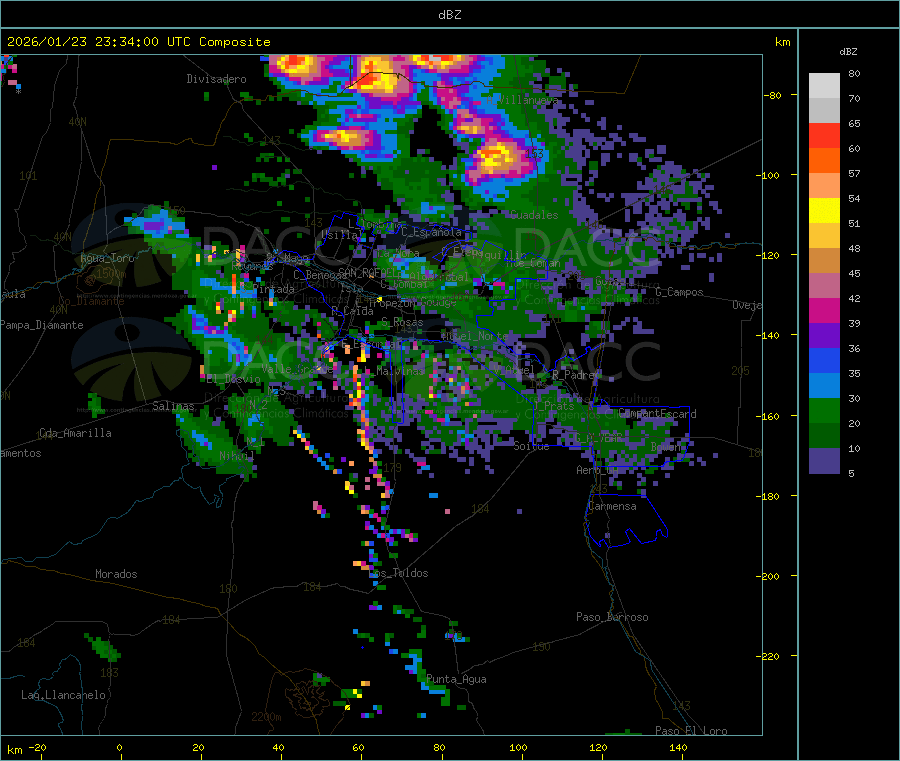
Task: Click the 2200m elevation label near the bottom
Action: [x=266, y=717]
